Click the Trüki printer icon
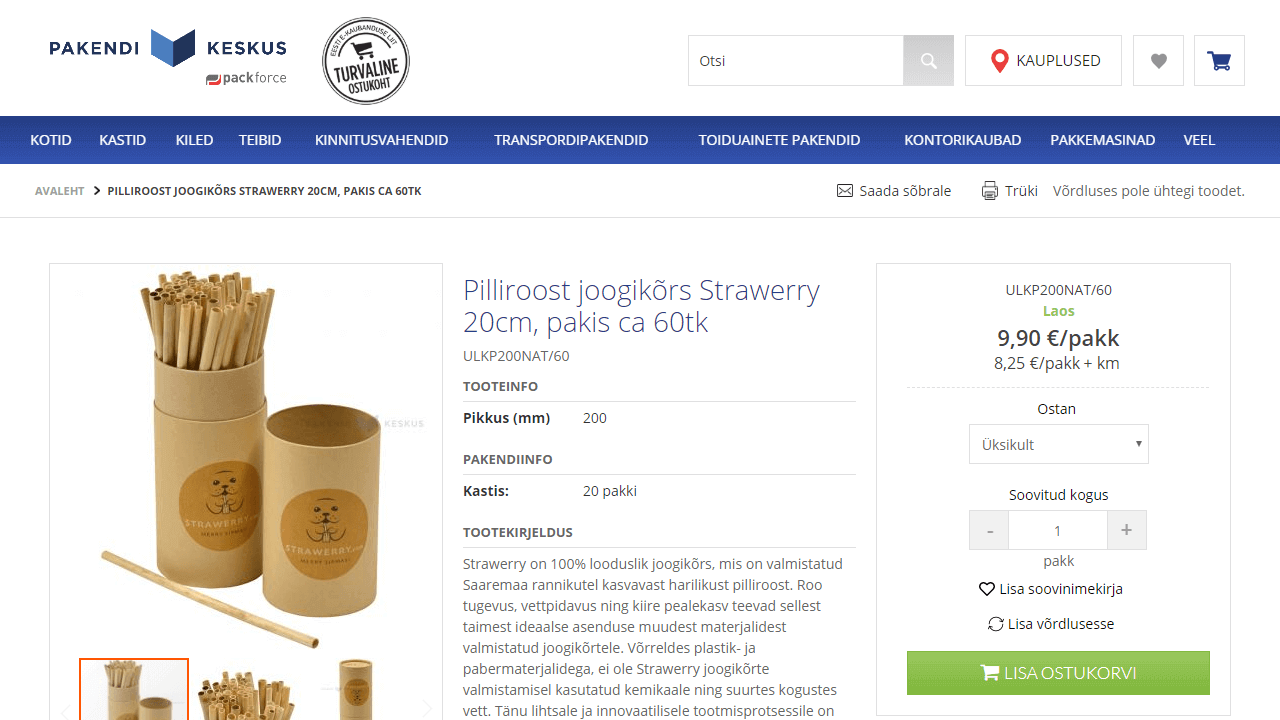The width and height of the screenshot is (1280, 720). (x=990, y=191)
